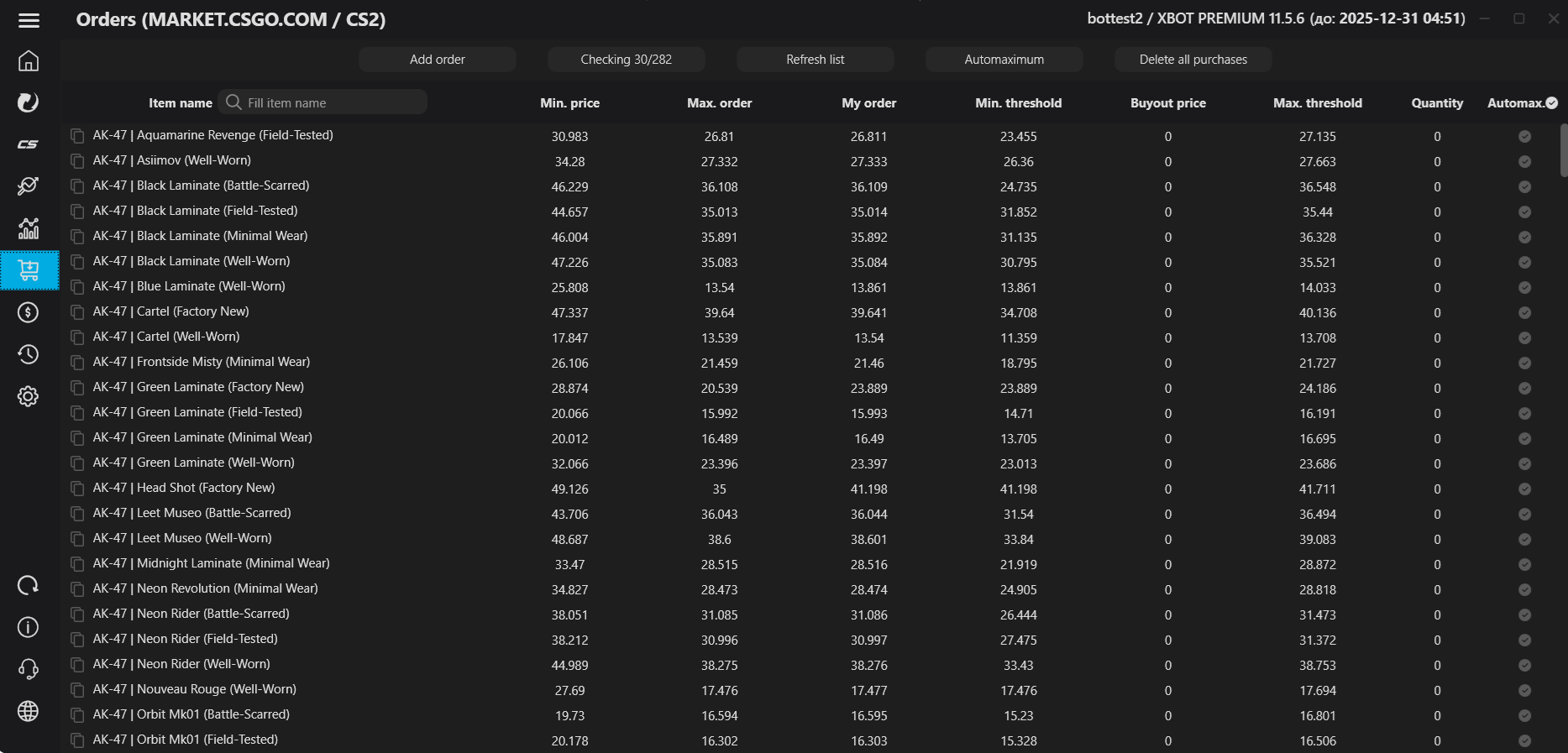Toggle the Automax header check for all

click(1552, 103)
